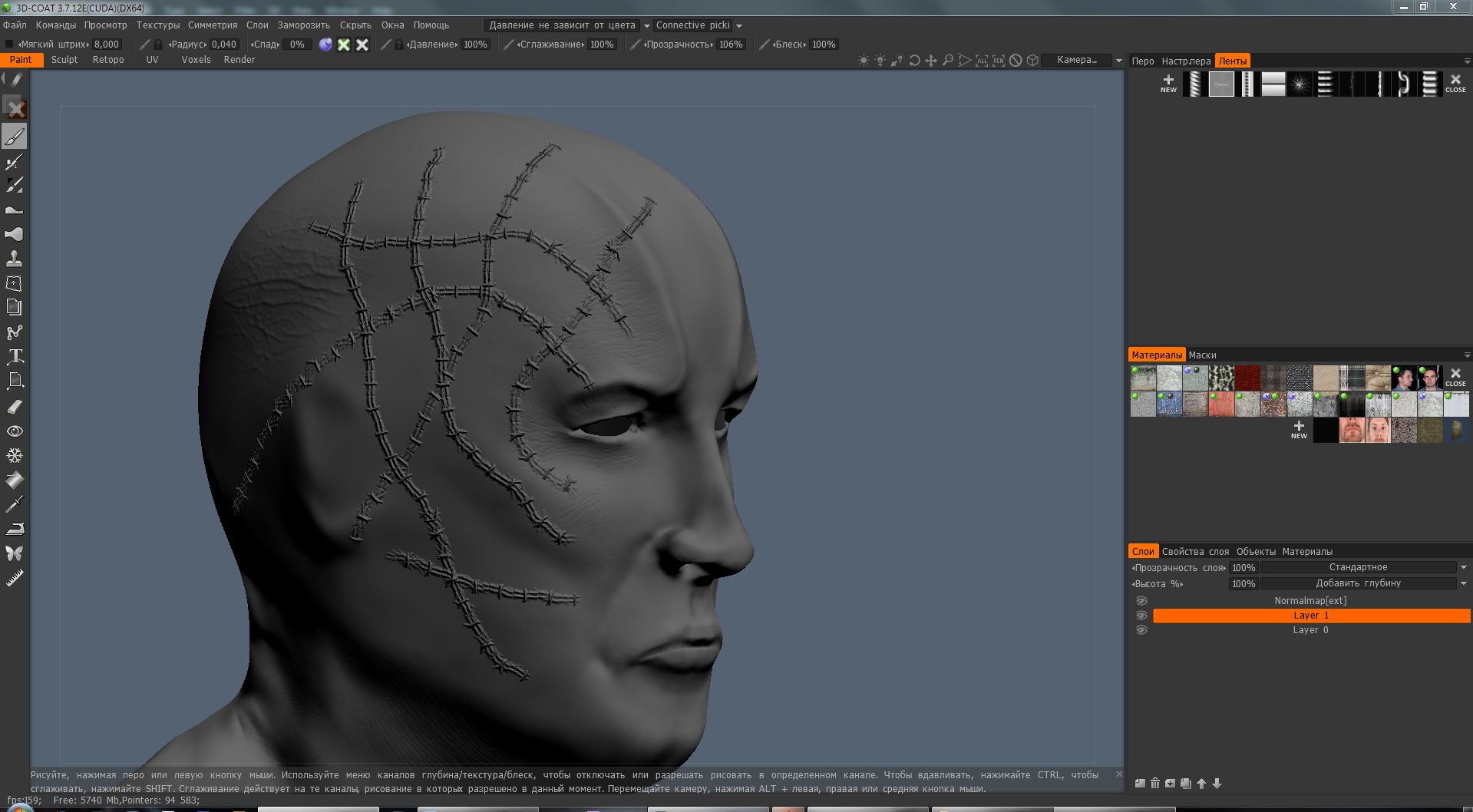Image resolution: width=1473 pixels, height=812 pixels.
Task: Click the duplicate layer icon
Action: 1186,784
